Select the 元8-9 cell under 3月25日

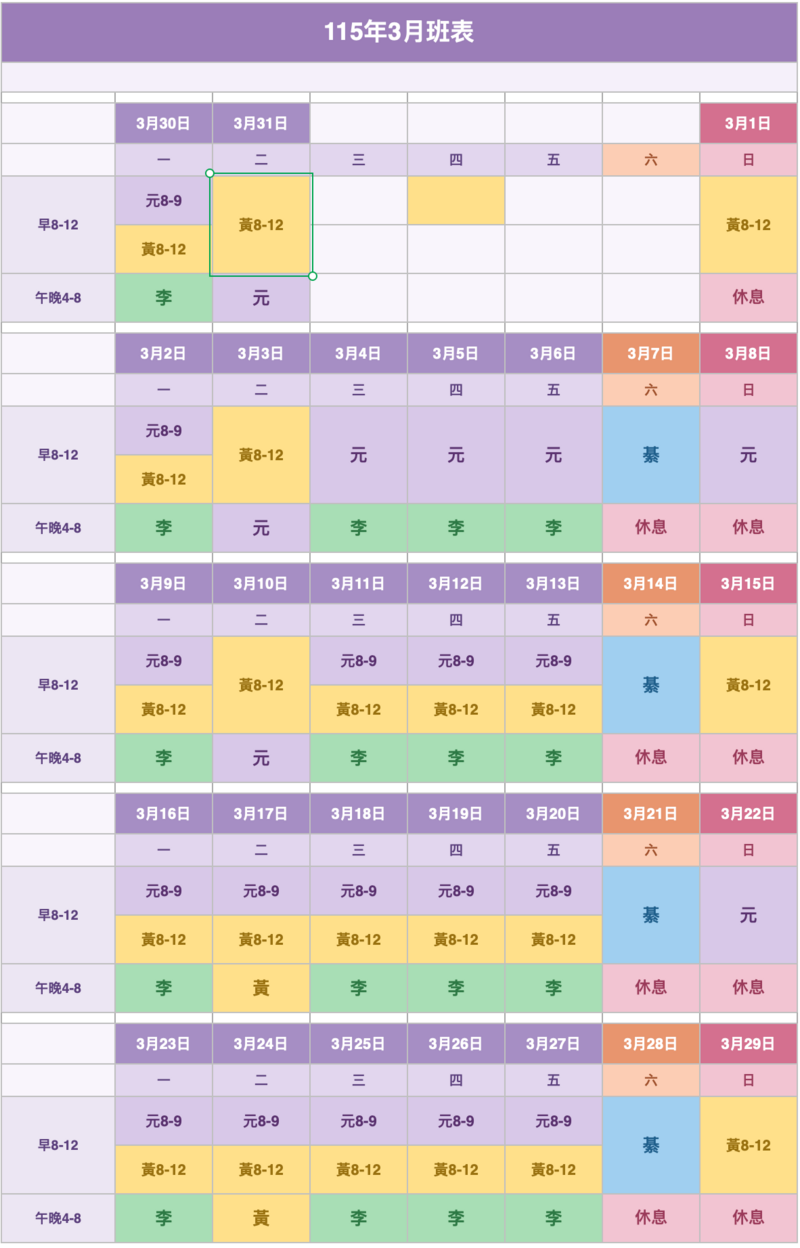tap(358, 1121)
